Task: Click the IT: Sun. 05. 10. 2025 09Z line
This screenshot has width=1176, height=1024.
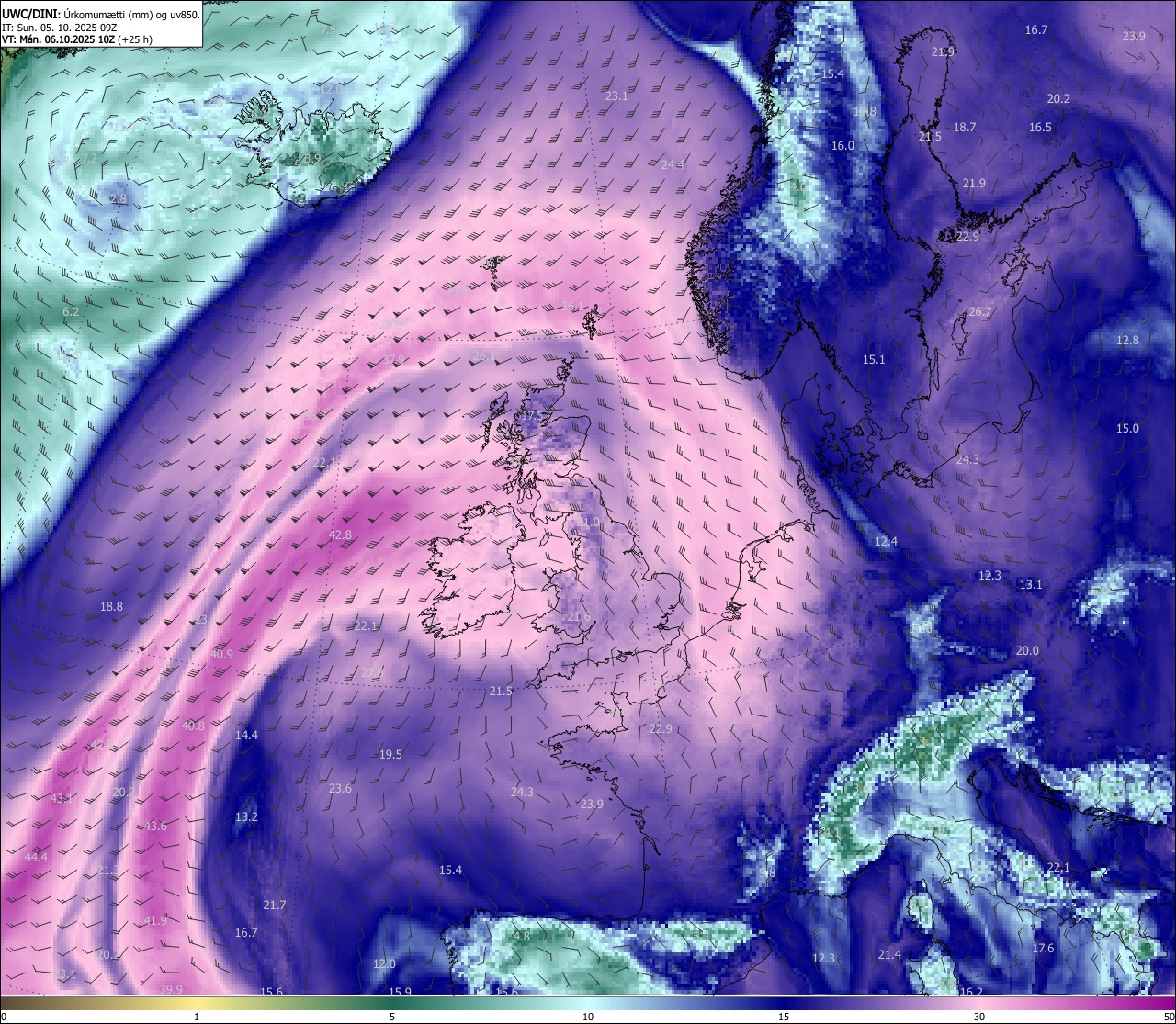Action: 60,28
